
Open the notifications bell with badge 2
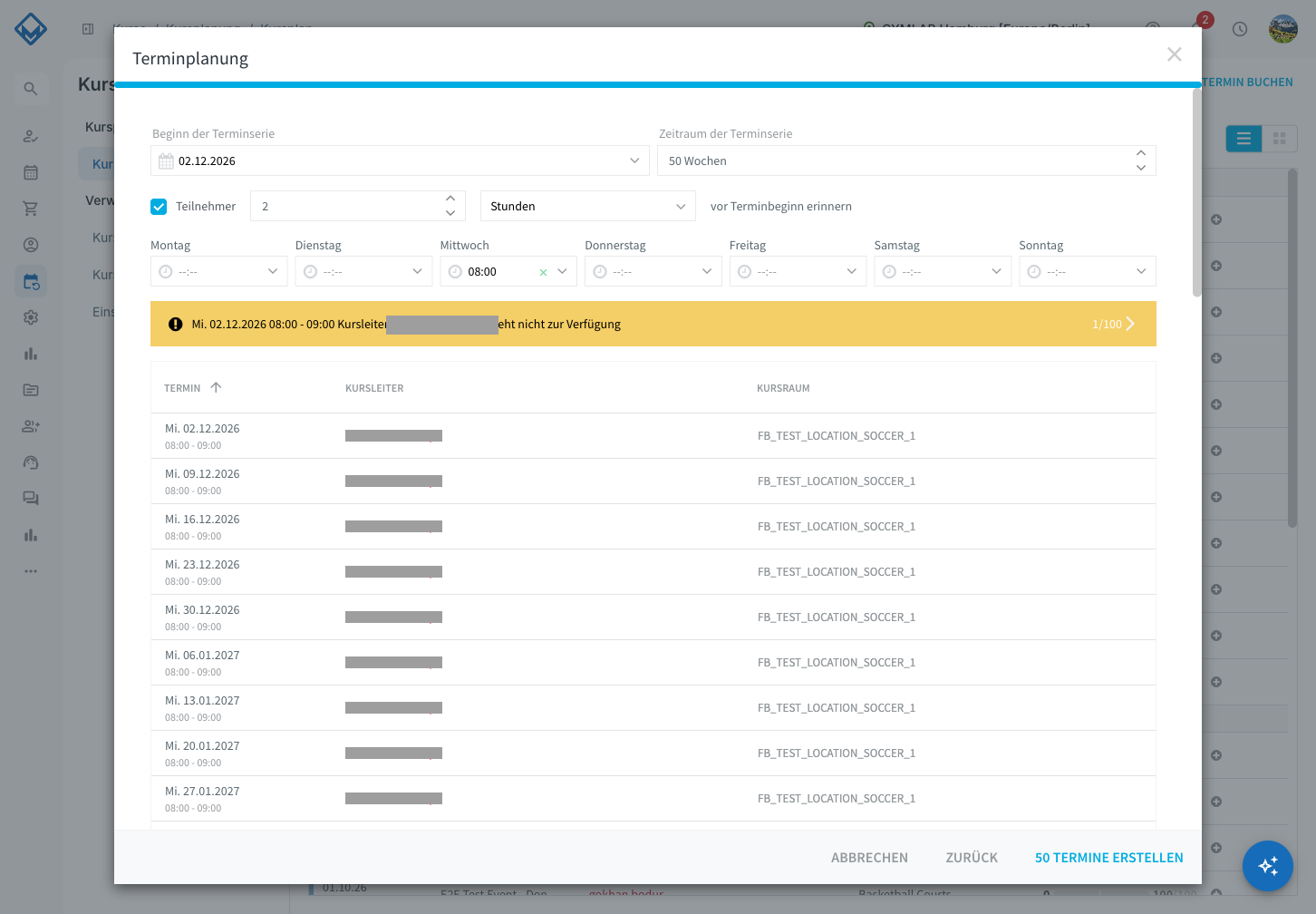1199,27
